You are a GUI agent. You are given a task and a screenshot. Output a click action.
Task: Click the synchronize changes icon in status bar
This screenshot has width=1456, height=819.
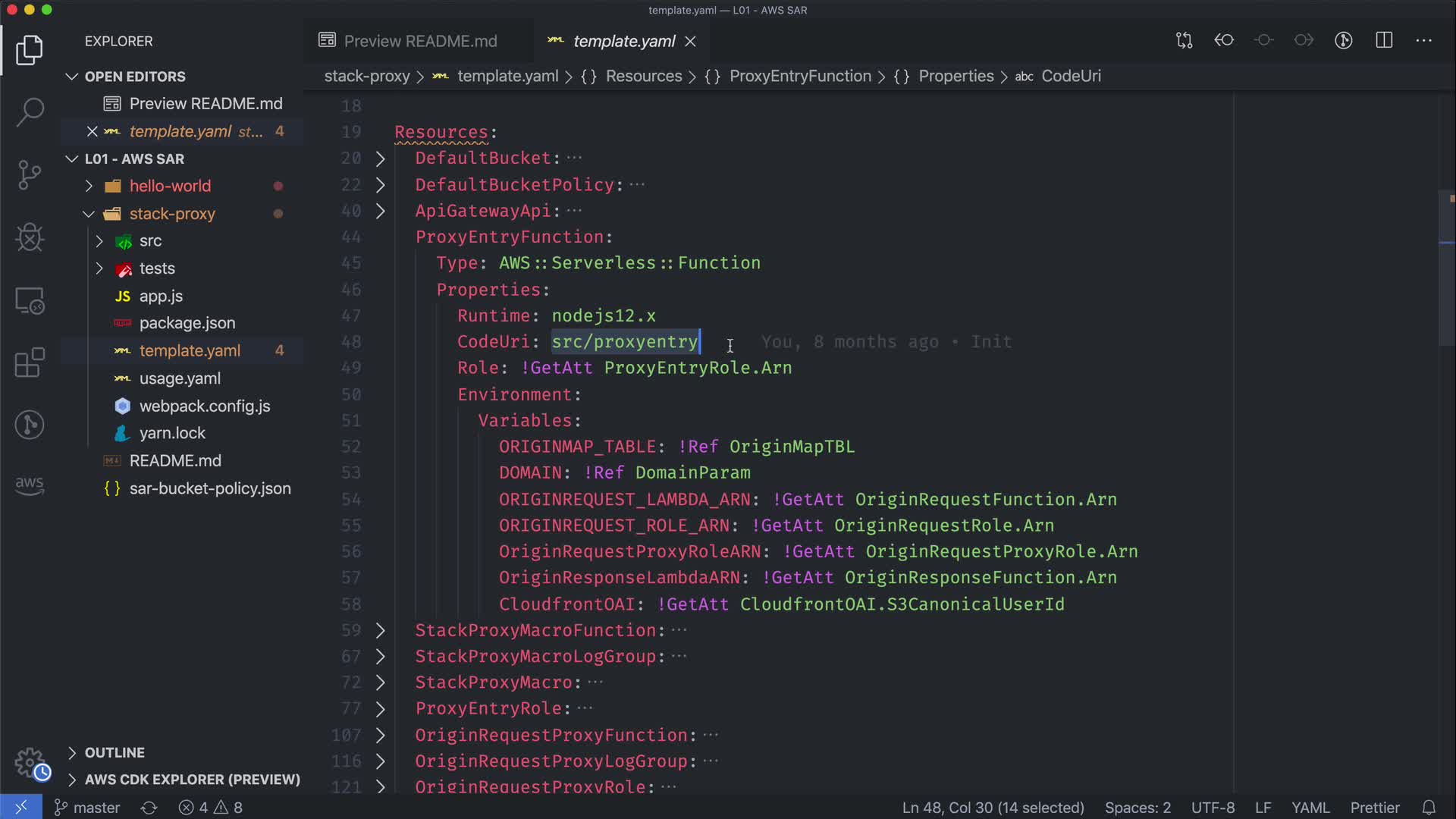click(x=149, y=808)
